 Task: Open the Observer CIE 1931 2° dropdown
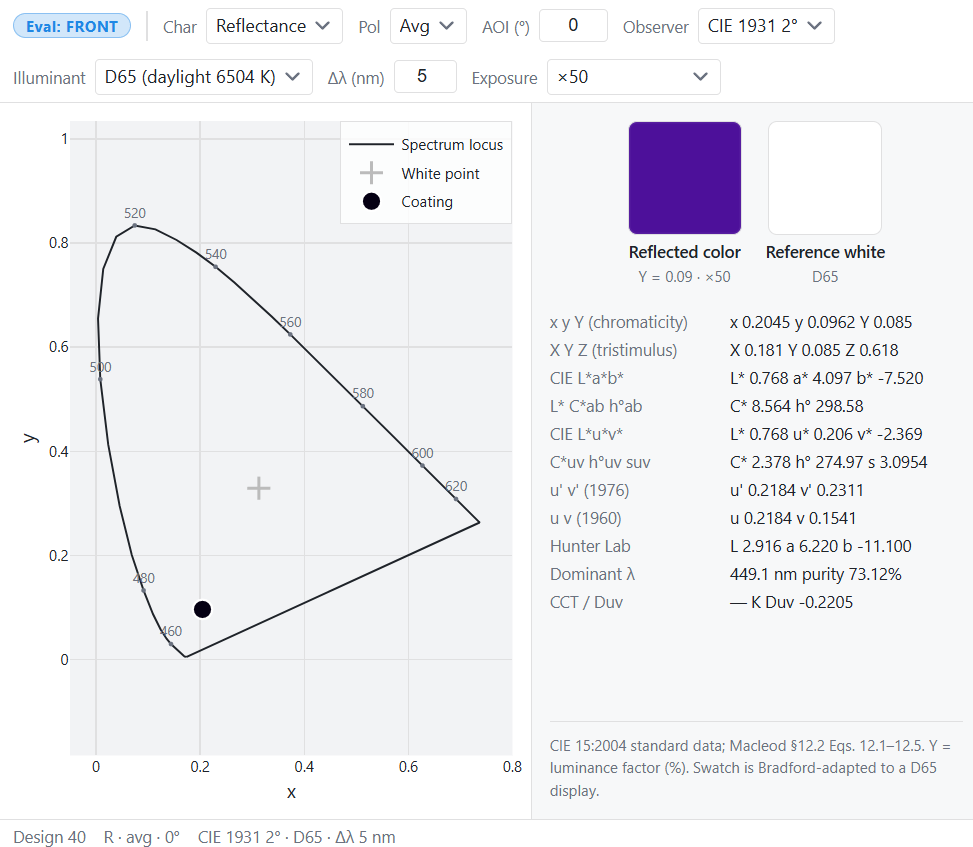pos(766,26)
